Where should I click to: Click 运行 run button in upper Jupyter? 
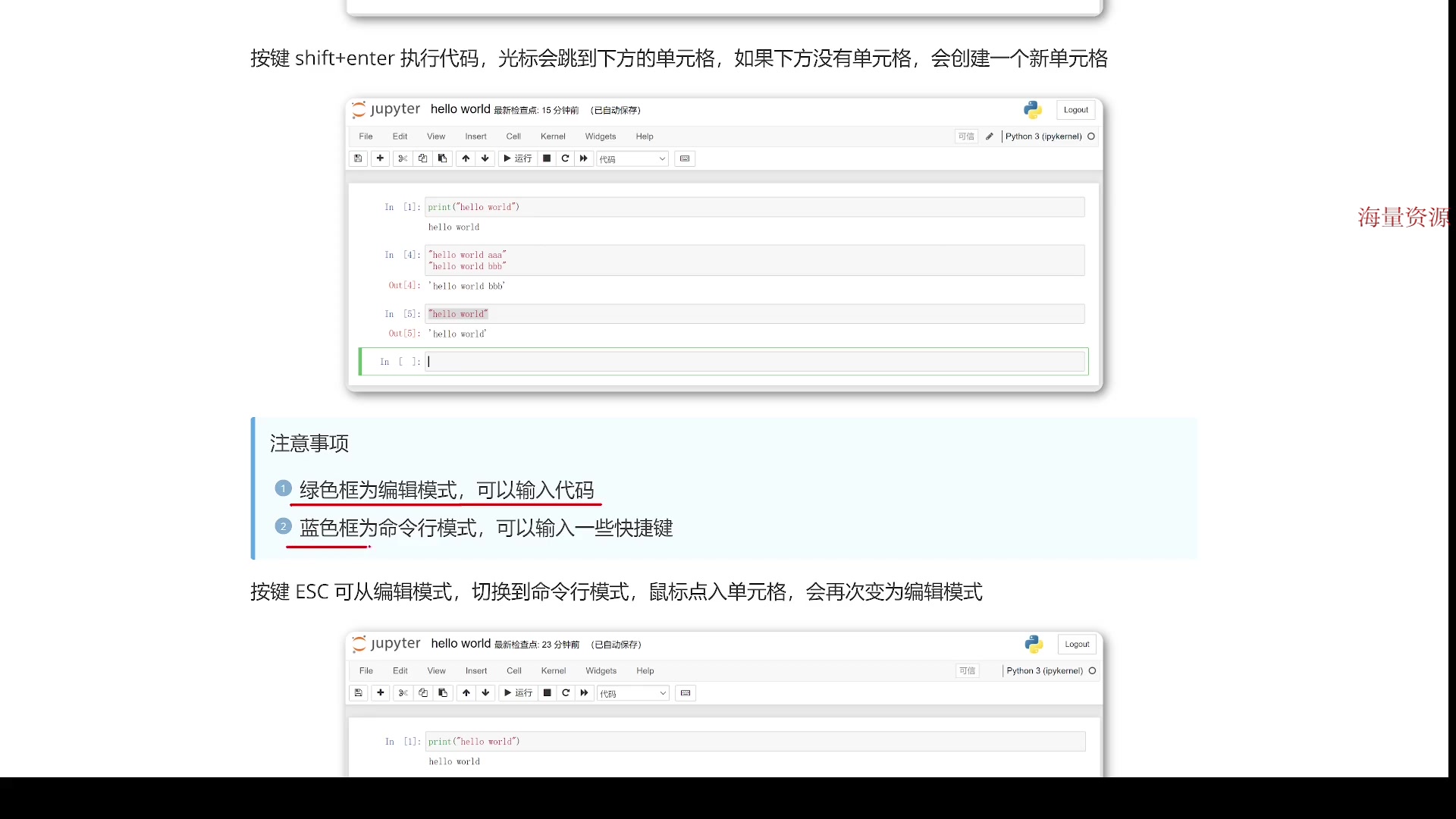(518, 158)
